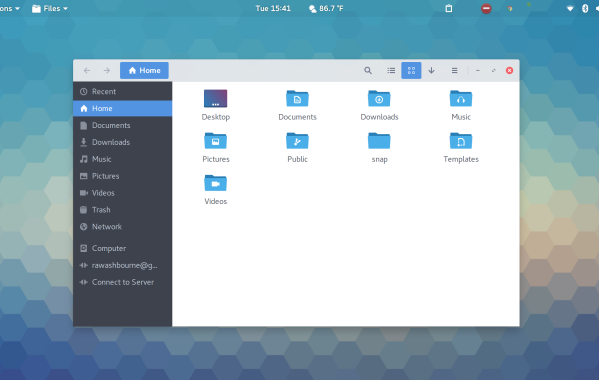Open the Music folder icon in grid

[x=461, y=99]
